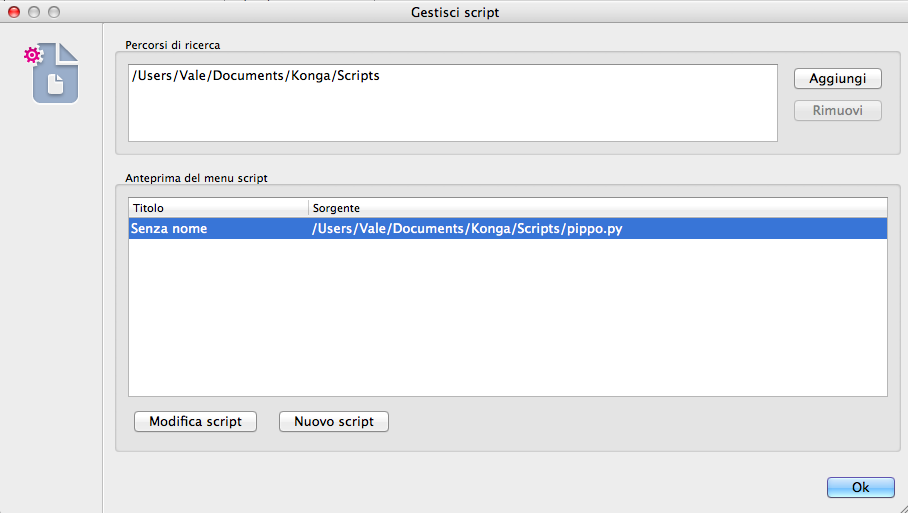Viewport: 908px width, 513px height.
Task: Select the Konga/Scripts search path entry
Action: click(x=255, y=76)
